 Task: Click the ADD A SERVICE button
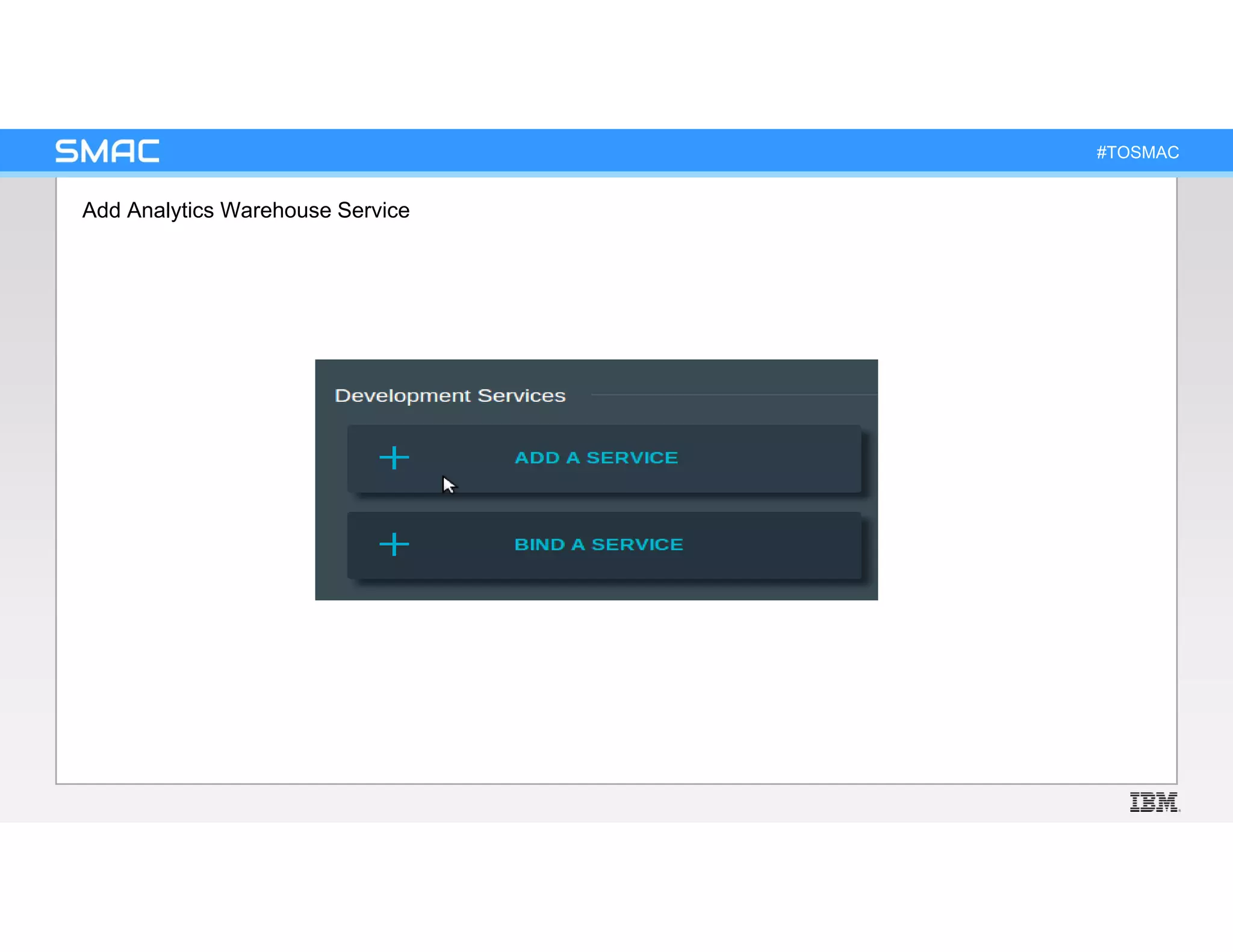604,459
